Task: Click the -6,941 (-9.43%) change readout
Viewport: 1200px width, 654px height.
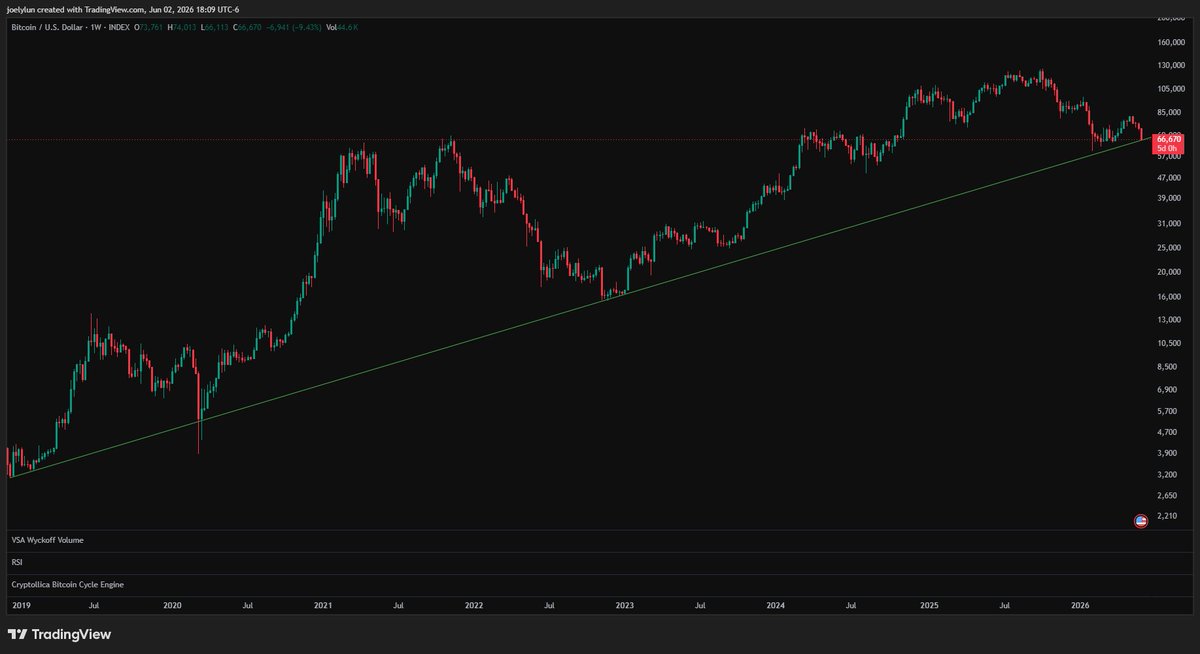Action: (x=296, y=26)
